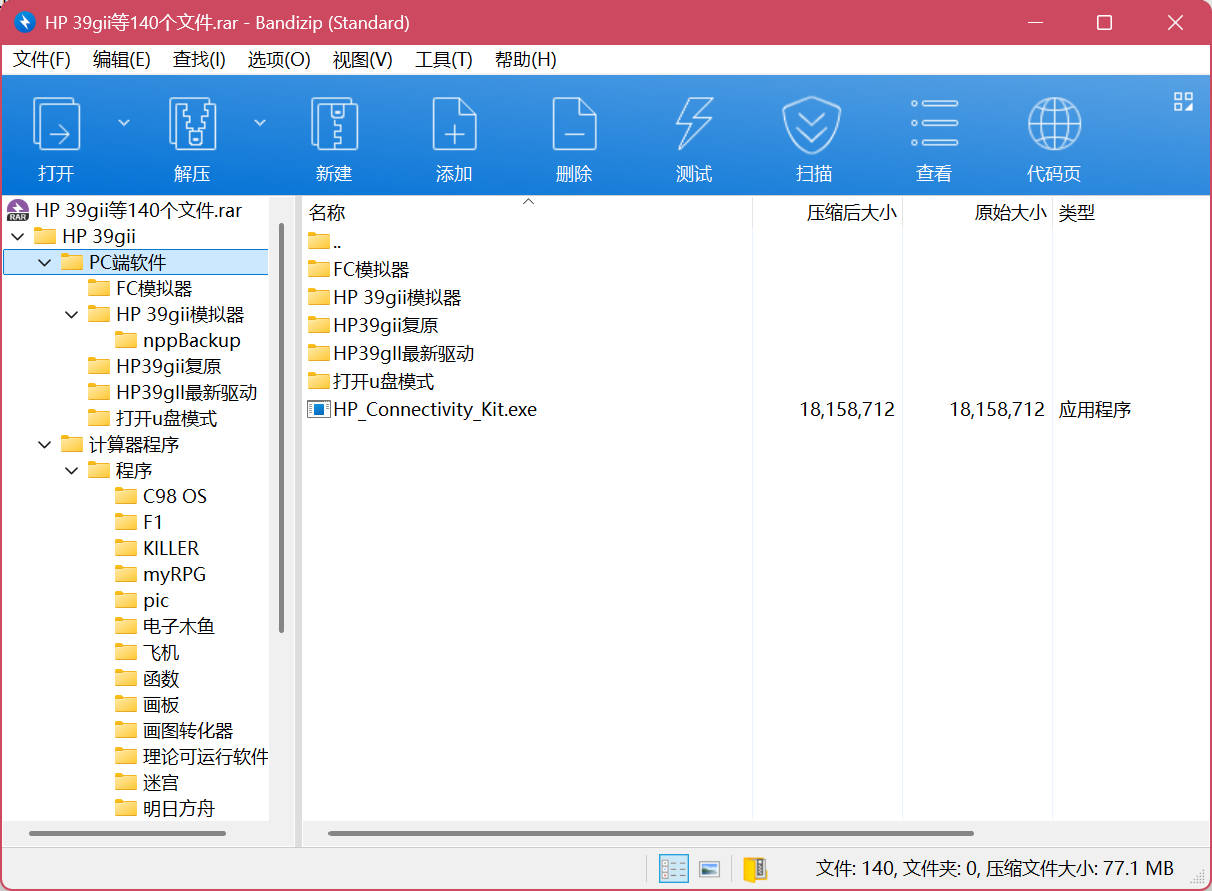Collapse the HP 39gii tree node
The image size is (1212, 891).
(17, 237)
